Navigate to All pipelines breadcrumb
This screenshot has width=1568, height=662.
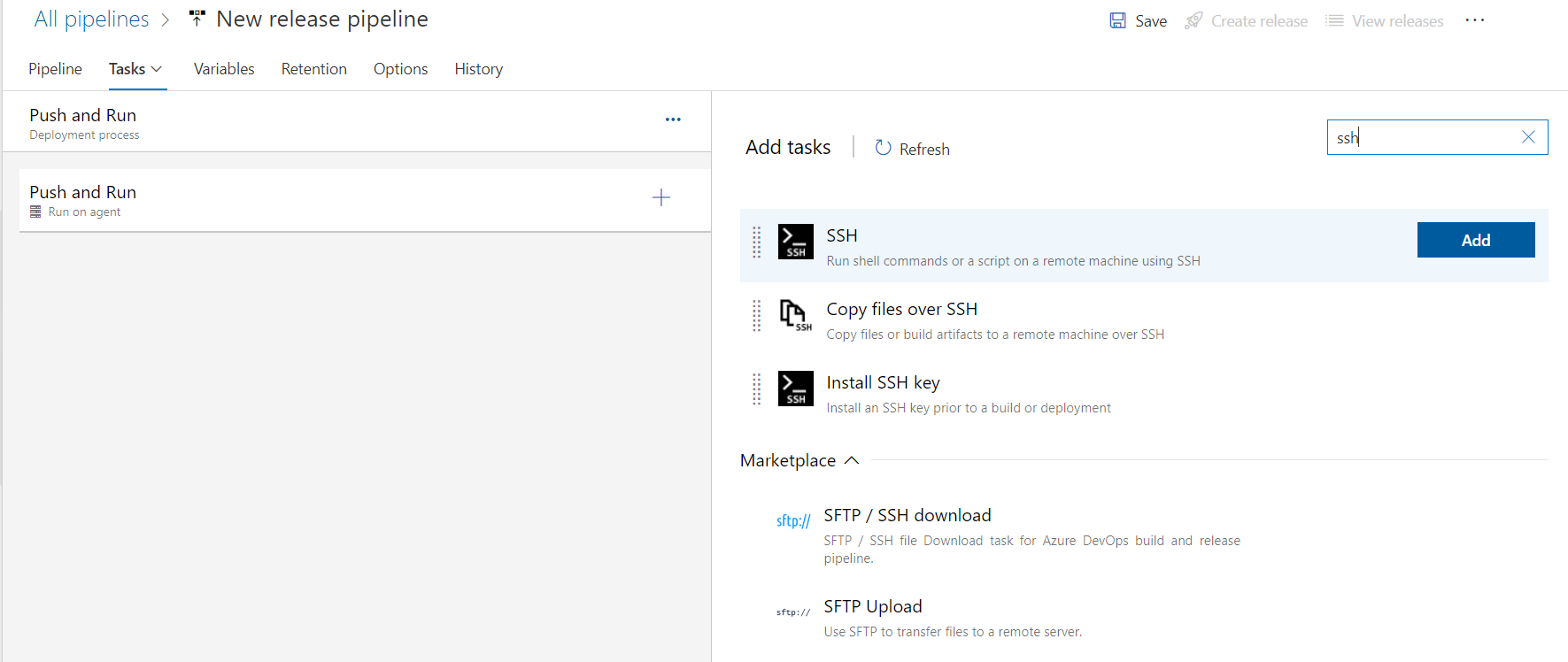pyautogui.click(x=91, y=19)
